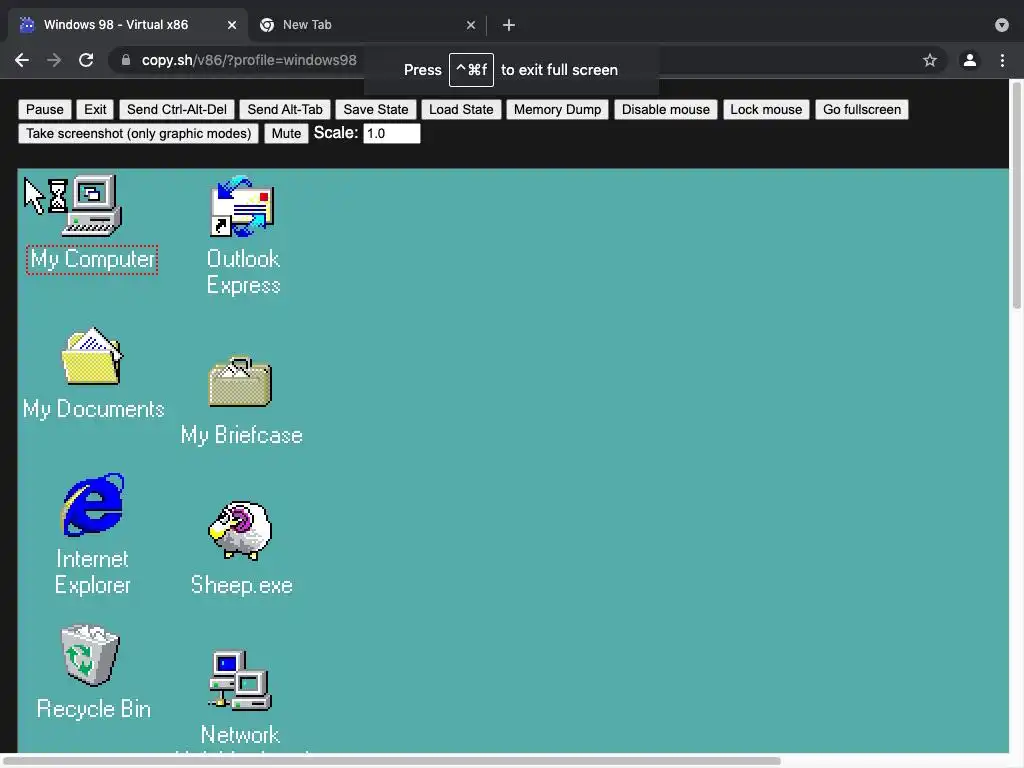
Task: Click Send Alt-Tab button
Action: tap(285, 110)
